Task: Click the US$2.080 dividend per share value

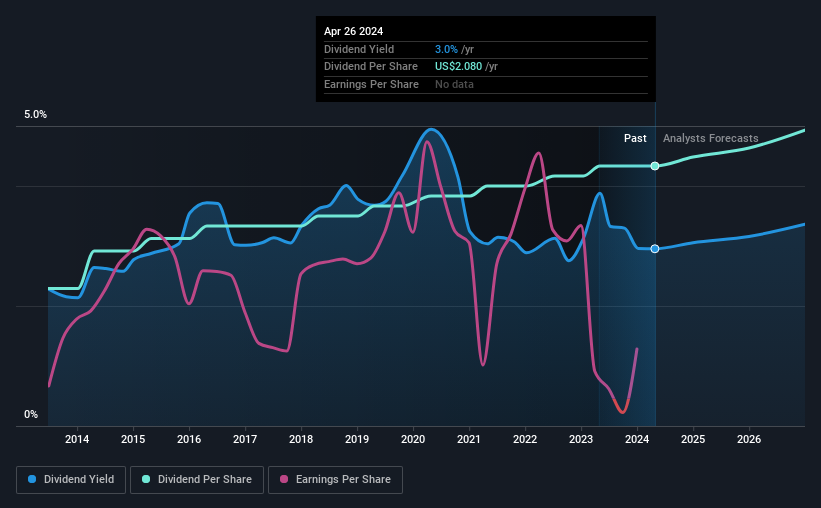Action: click(x=459, y=67)
